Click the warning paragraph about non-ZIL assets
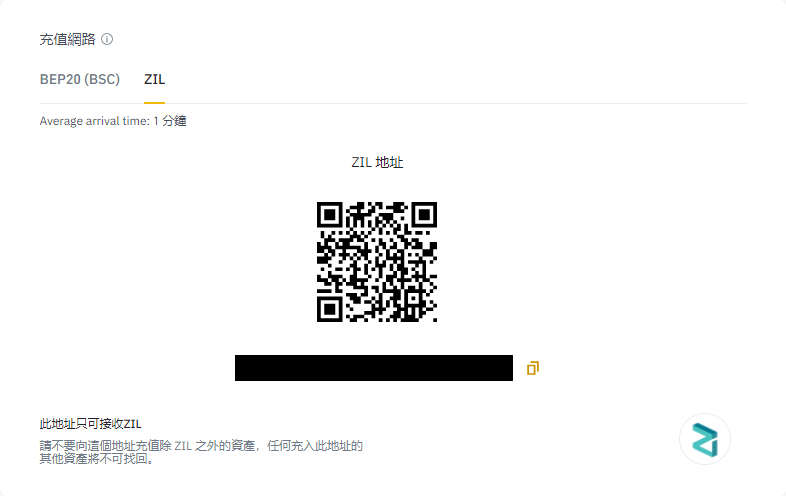Screen dimensions: 786x496 coord(201,452)
